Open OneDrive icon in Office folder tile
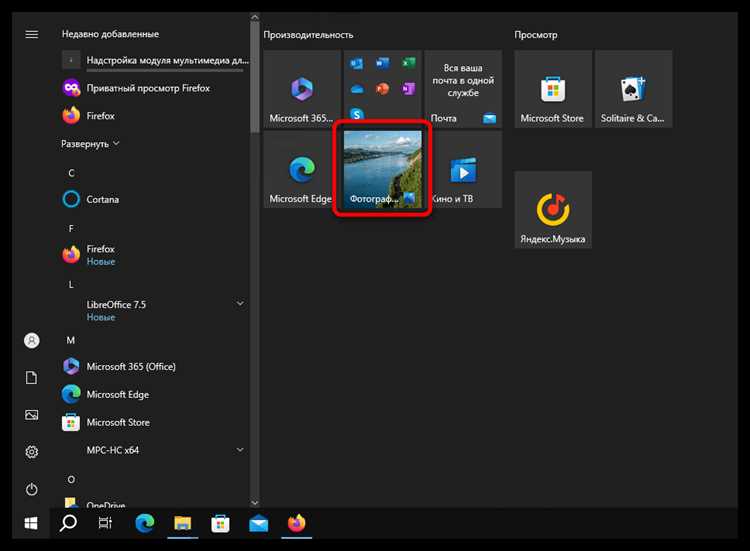This screenshot has width=750, height=551. point(357,89)
